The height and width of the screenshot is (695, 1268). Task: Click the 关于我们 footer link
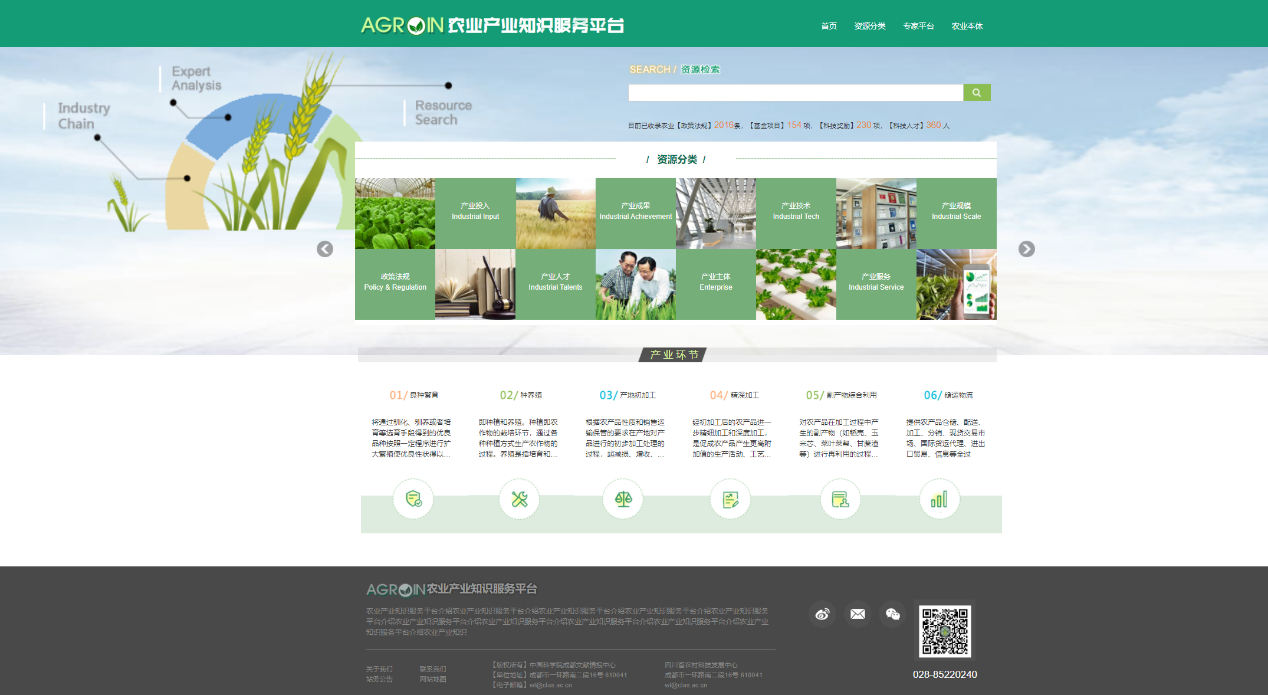pos(379,669)
